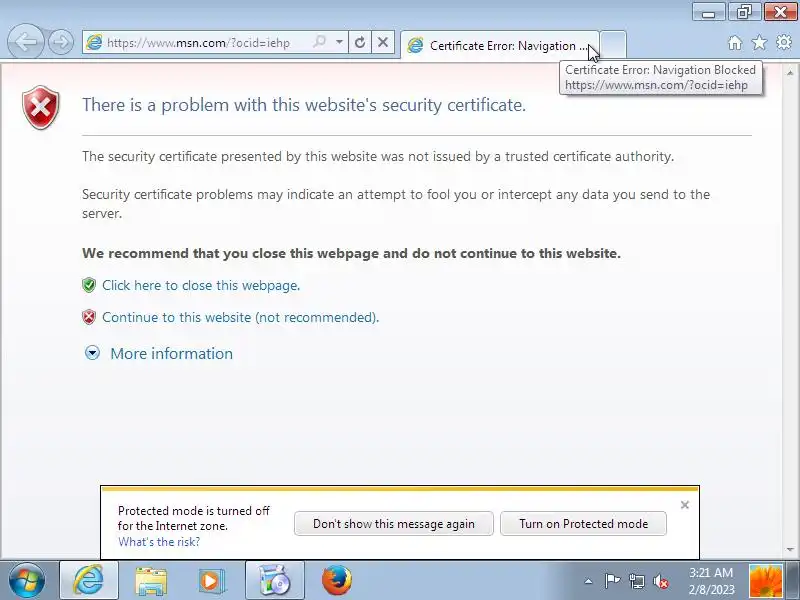The height and width of the screenshot is (600, 800).
Task: Click the network tray icon
Action: tap(636, 581)
